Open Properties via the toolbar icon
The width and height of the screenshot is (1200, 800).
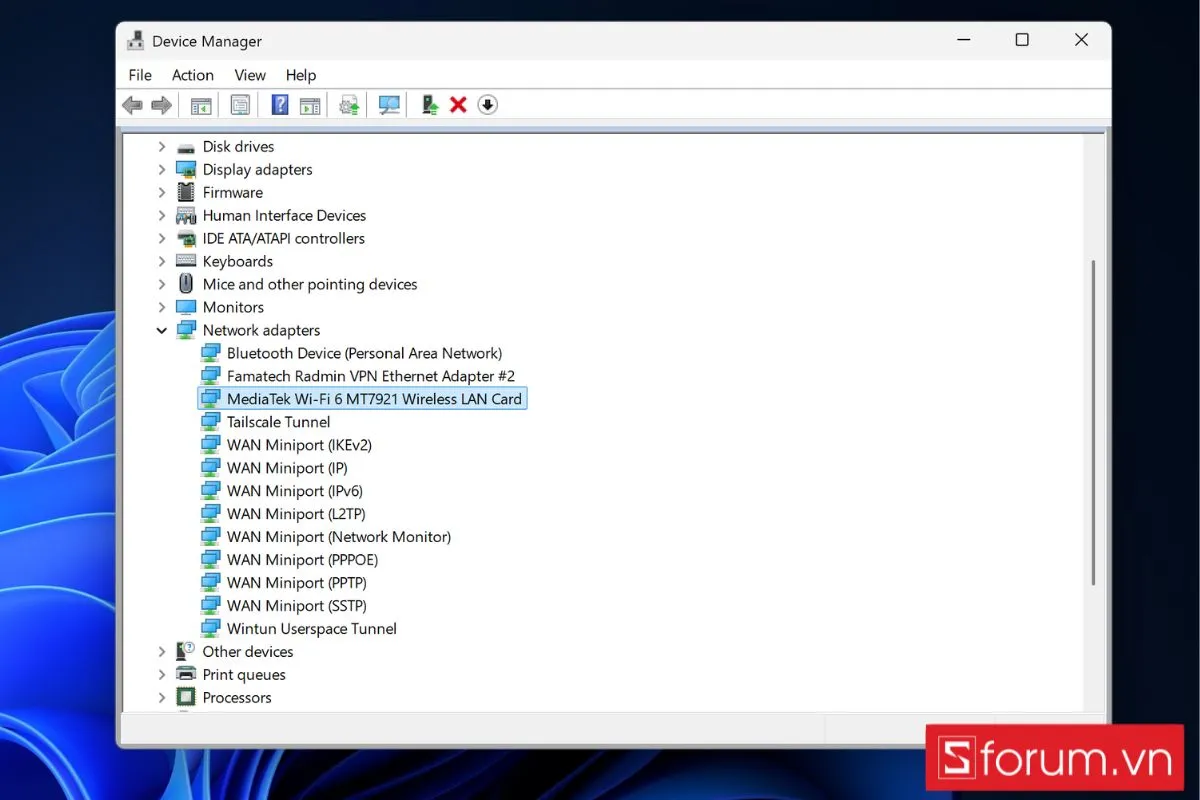click(240, 105)
